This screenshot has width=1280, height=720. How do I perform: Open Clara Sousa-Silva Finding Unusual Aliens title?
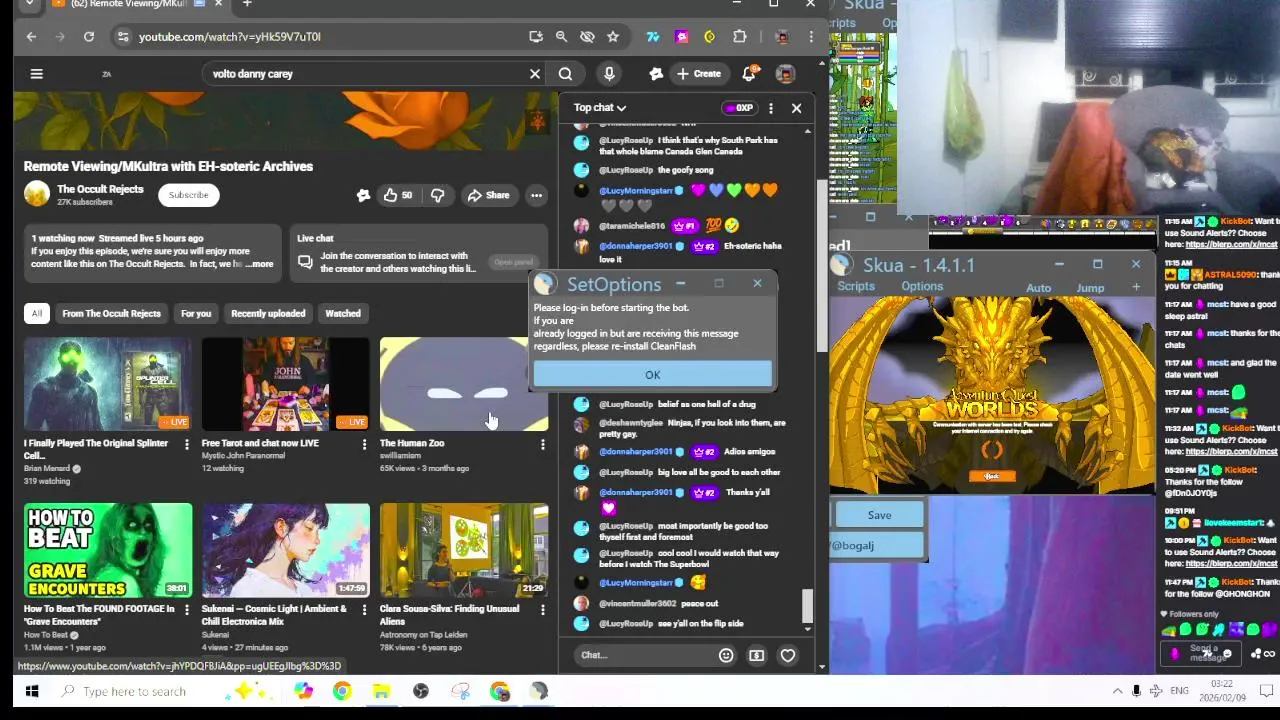(x=449, y=614)
